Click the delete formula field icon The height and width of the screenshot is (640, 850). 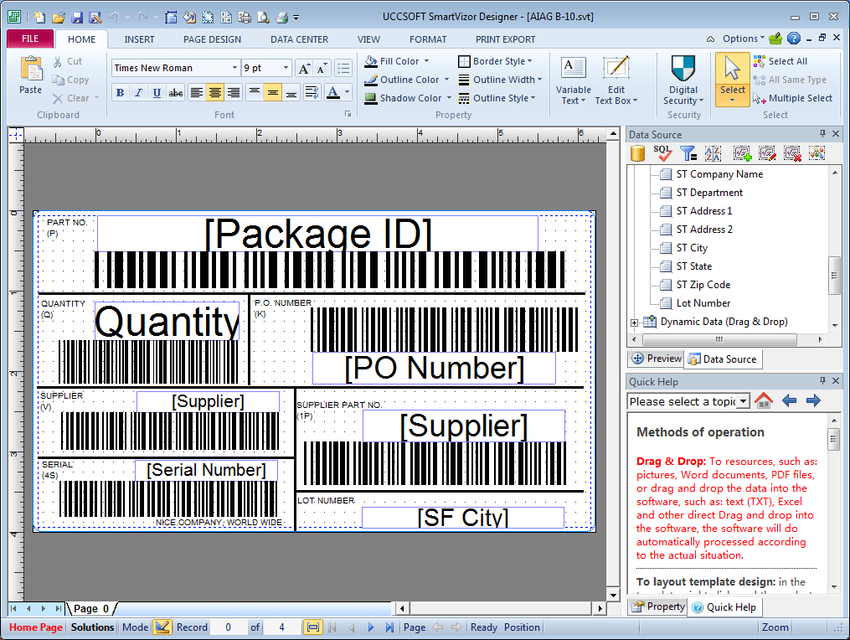792,153
